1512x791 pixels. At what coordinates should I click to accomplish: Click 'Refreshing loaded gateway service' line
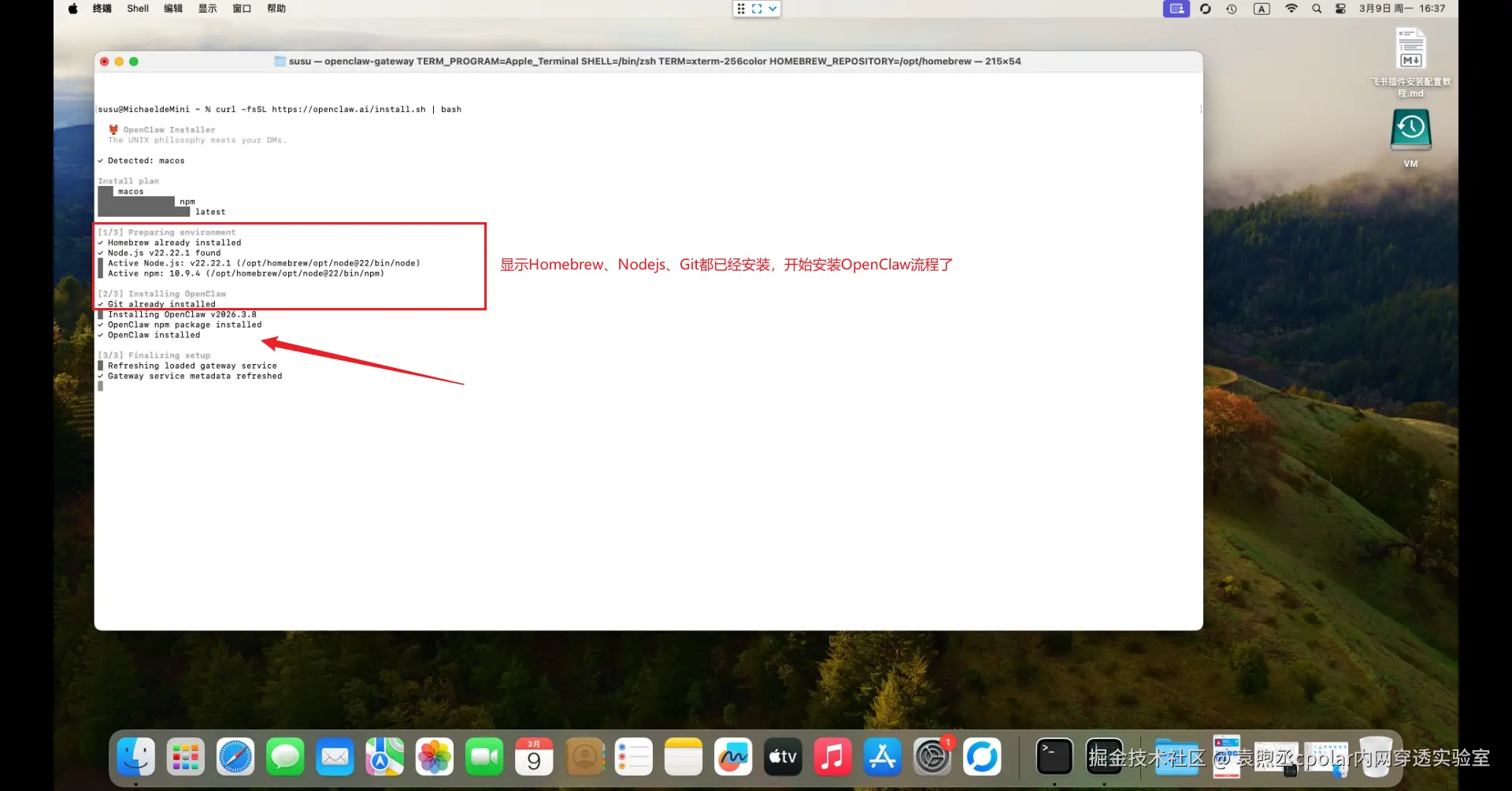192,366
